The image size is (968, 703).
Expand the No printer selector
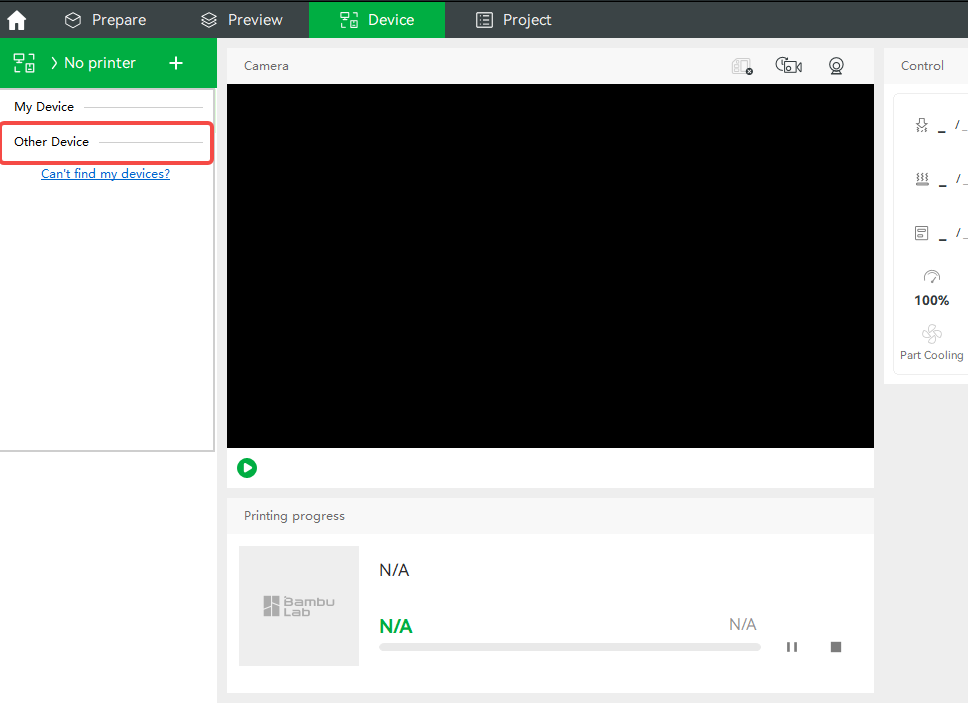[93, 63]
